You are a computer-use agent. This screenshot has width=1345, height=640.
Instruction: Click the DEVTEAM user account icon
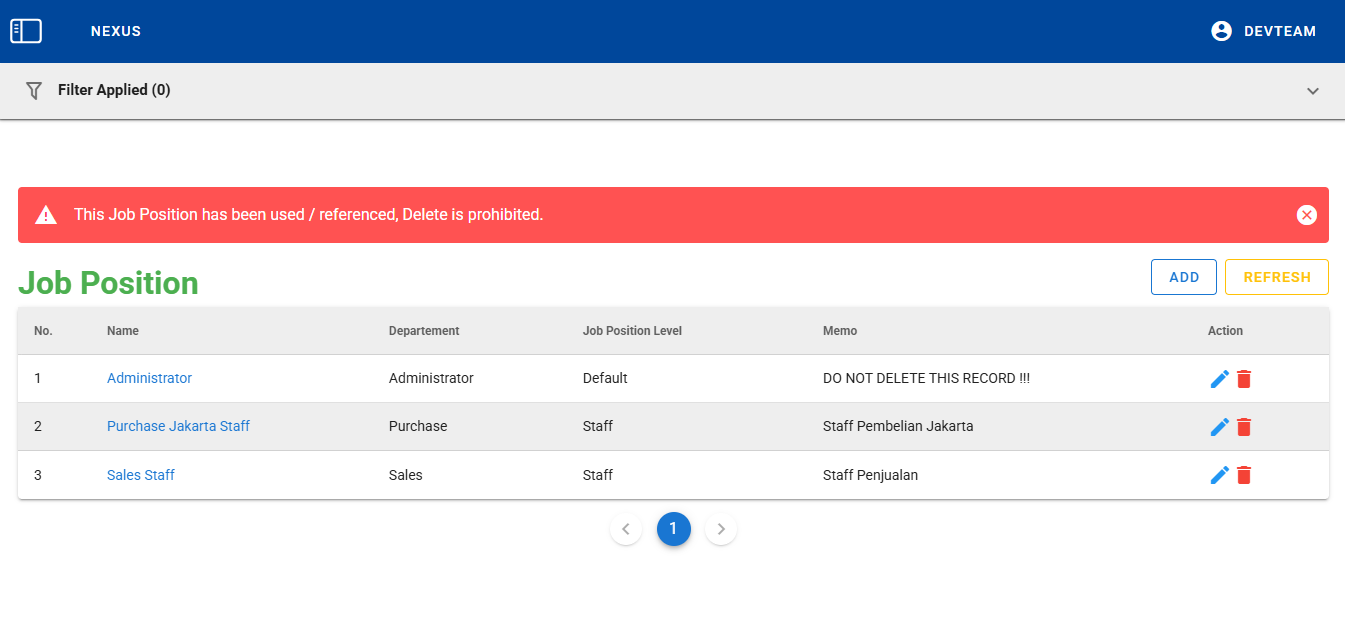1221,31
